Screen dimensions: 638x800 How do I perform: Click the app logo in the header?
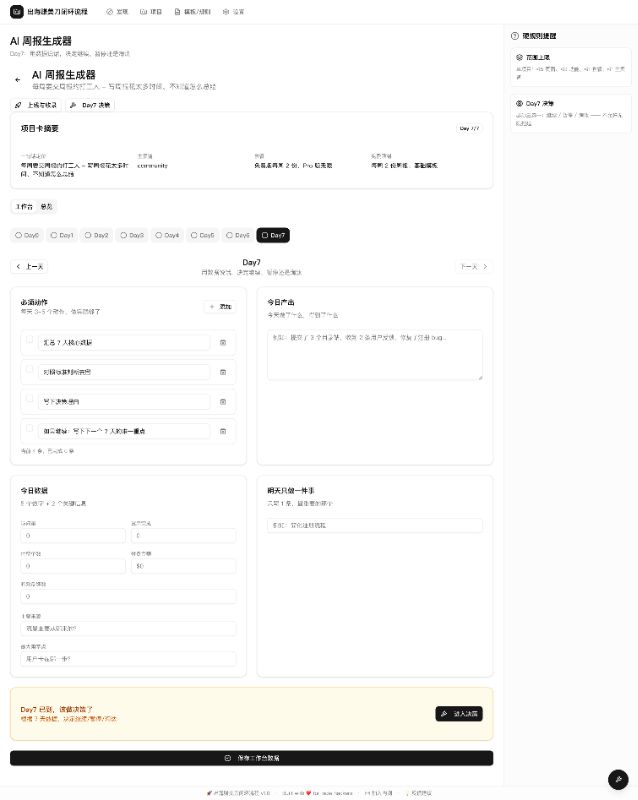click(x=16, y=11)
